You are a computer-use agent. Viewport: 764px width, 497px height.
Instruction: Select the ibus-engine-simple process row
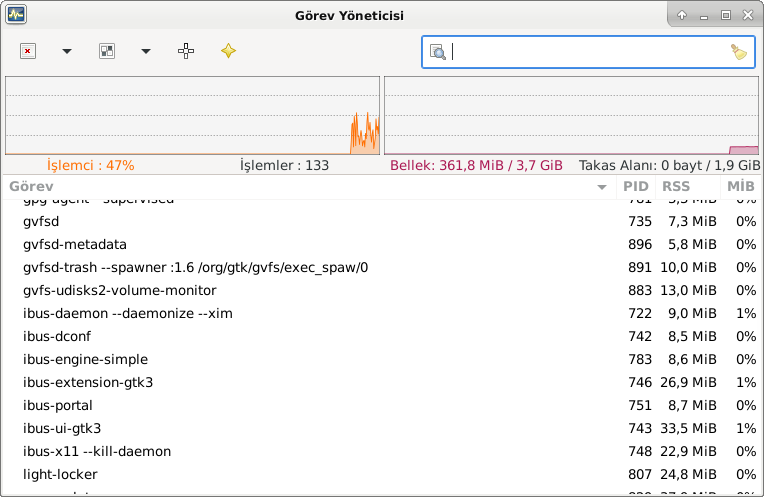click(382, 359)
